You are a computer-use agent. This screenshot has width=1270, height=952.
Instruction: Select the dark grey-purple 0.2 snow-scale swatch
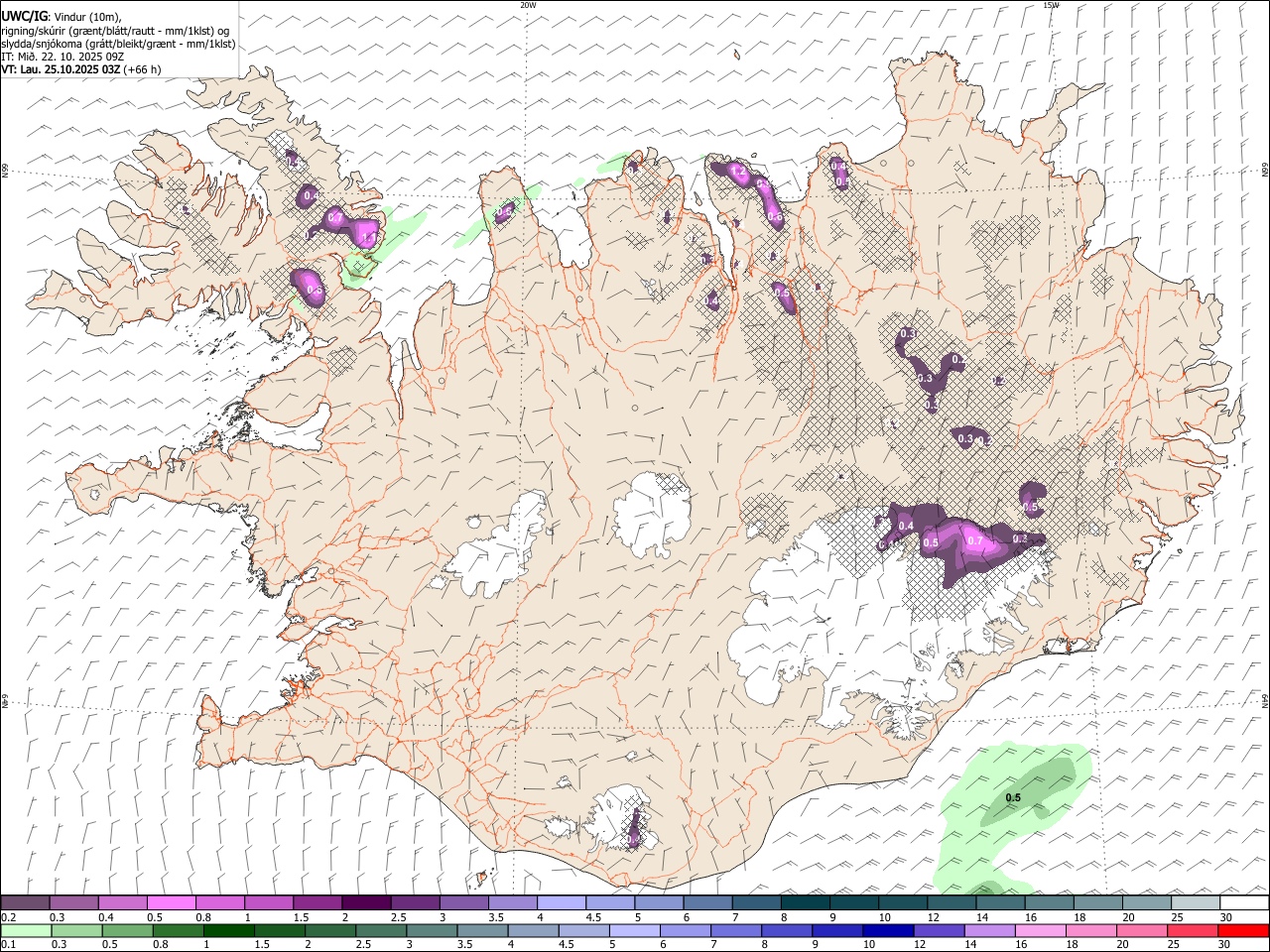tap(25, 902)
